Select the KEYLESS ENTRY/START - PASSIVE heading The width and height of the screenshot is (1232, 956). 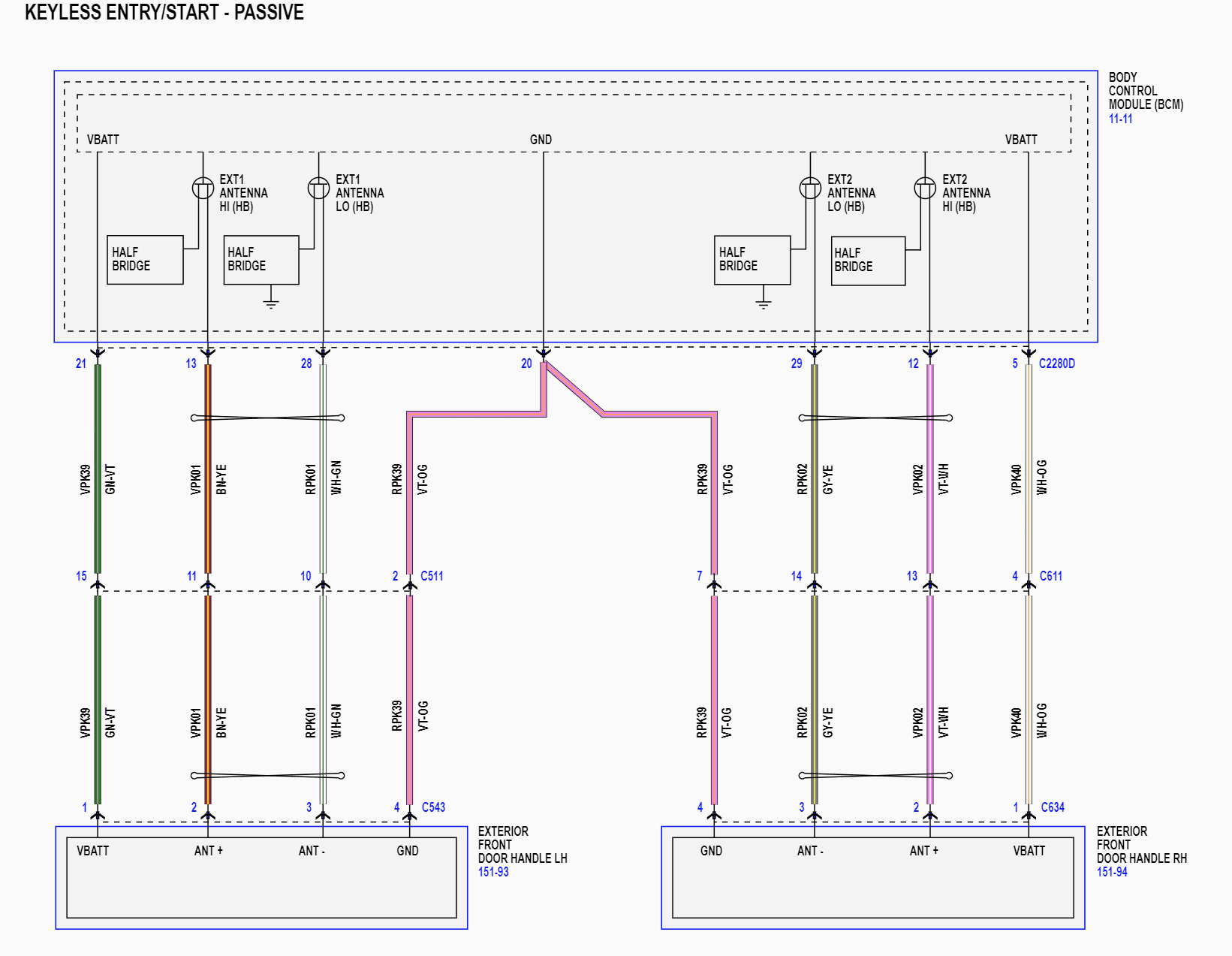coord(164,13)
